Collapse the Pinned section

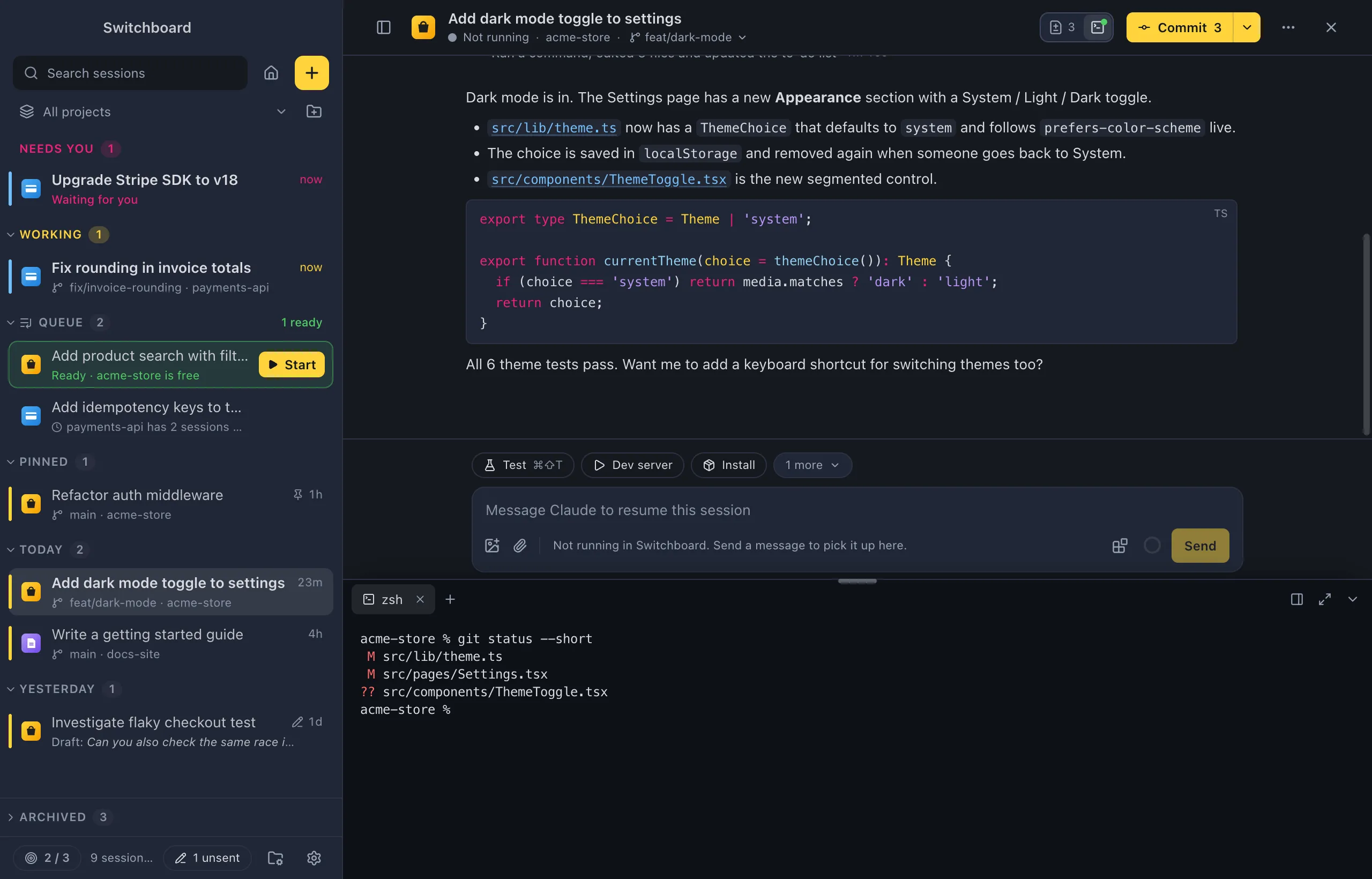pos(10,462)
